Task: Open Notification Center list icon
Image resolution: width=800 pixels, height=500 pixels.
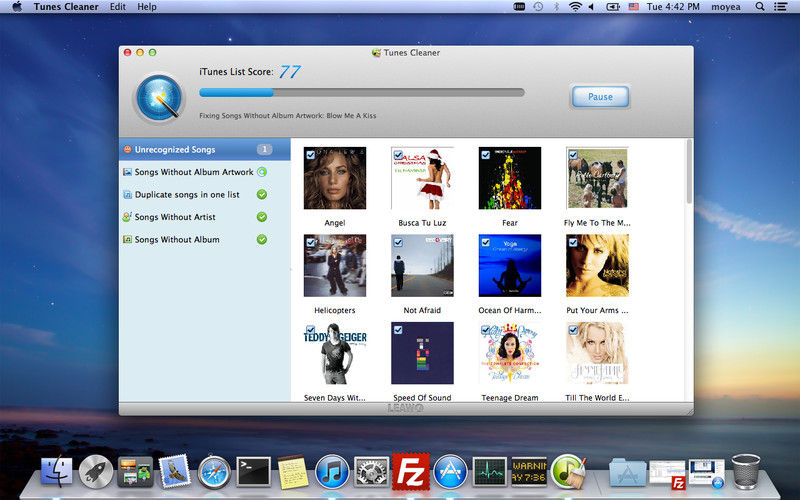Action: pyautogui.click(x=780, y=7)
